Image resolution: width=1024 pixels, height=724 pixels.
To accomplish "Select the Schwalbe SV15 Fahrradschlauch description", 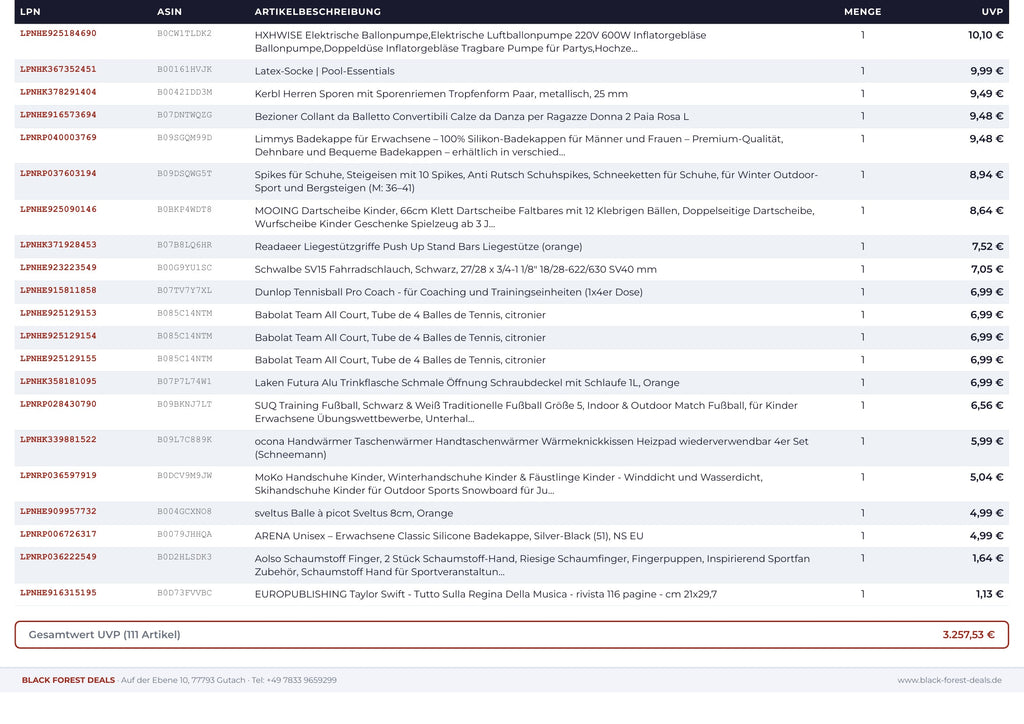I will [x=455, y=269].
